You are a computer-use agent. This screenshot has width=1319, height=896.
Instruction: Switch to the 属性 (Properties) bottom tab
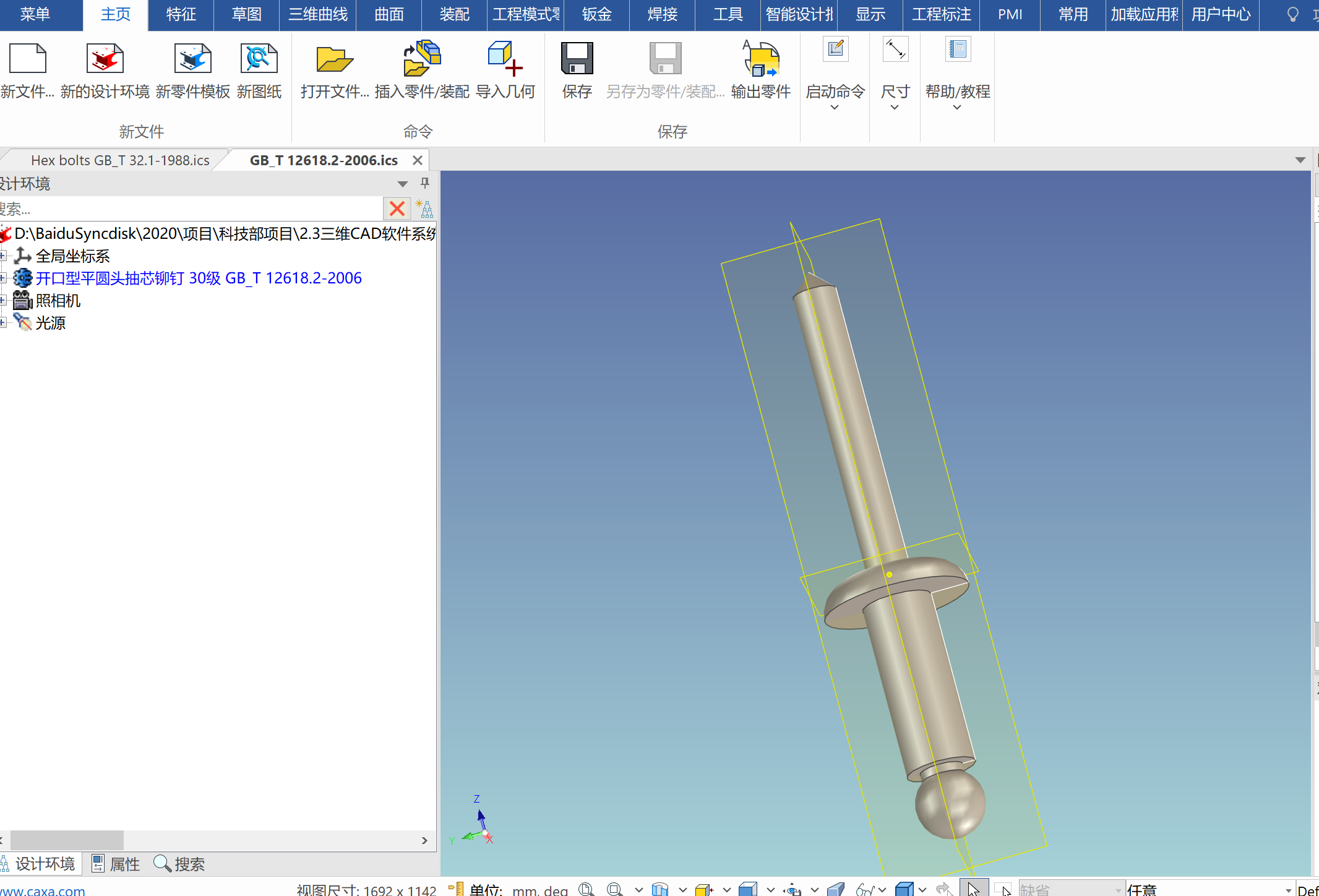[x=116, y=864]
